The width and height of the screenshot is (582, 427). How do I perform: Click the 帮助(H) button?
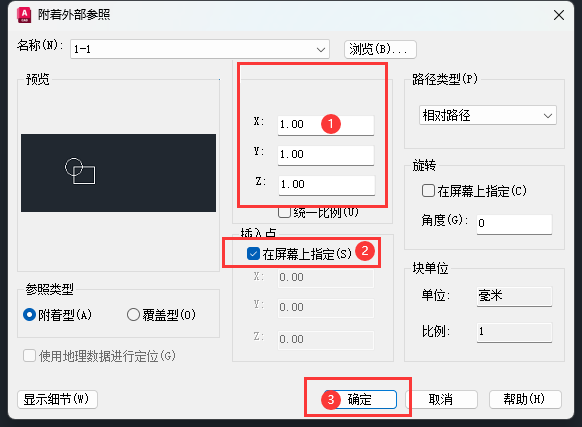pyautogui.click(x=525, y=400)
